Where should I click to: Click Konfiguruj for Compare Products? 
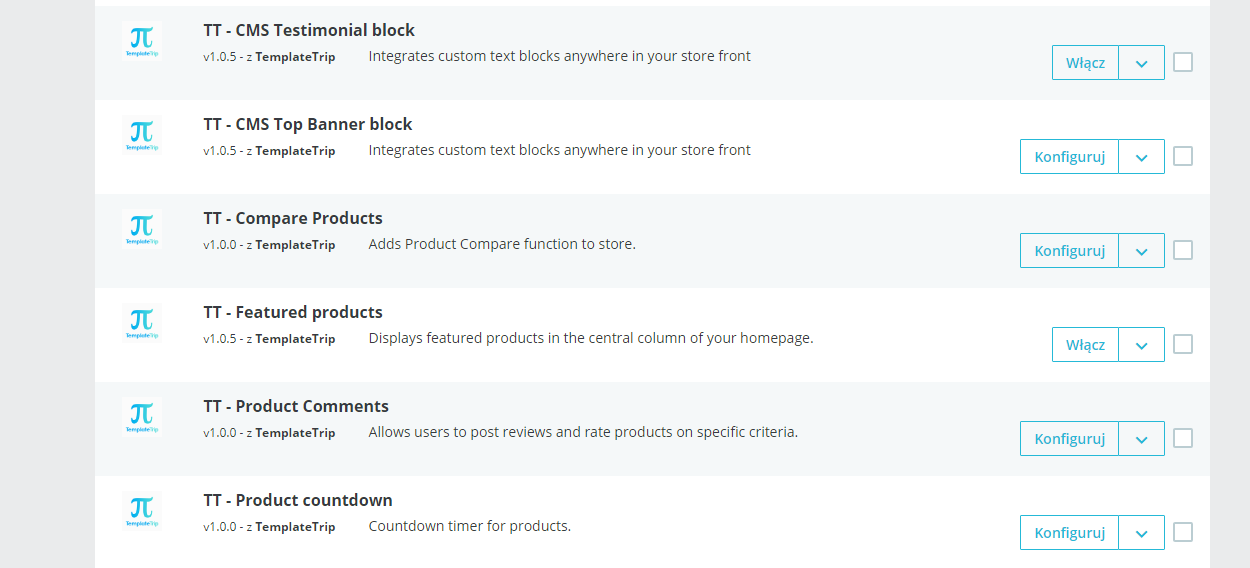pyautogui.click(x=1069, y=251)
